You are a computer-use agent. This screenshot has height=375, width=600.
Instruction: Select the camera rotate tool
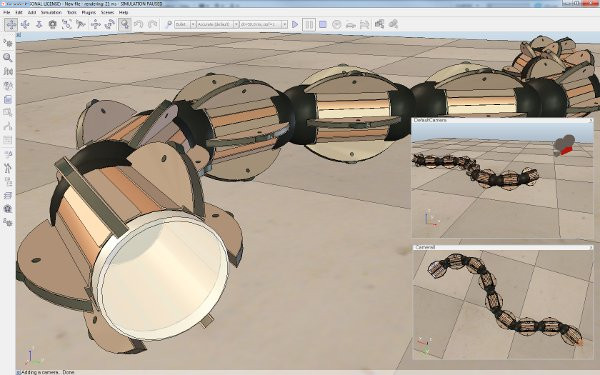pos(25,24)
